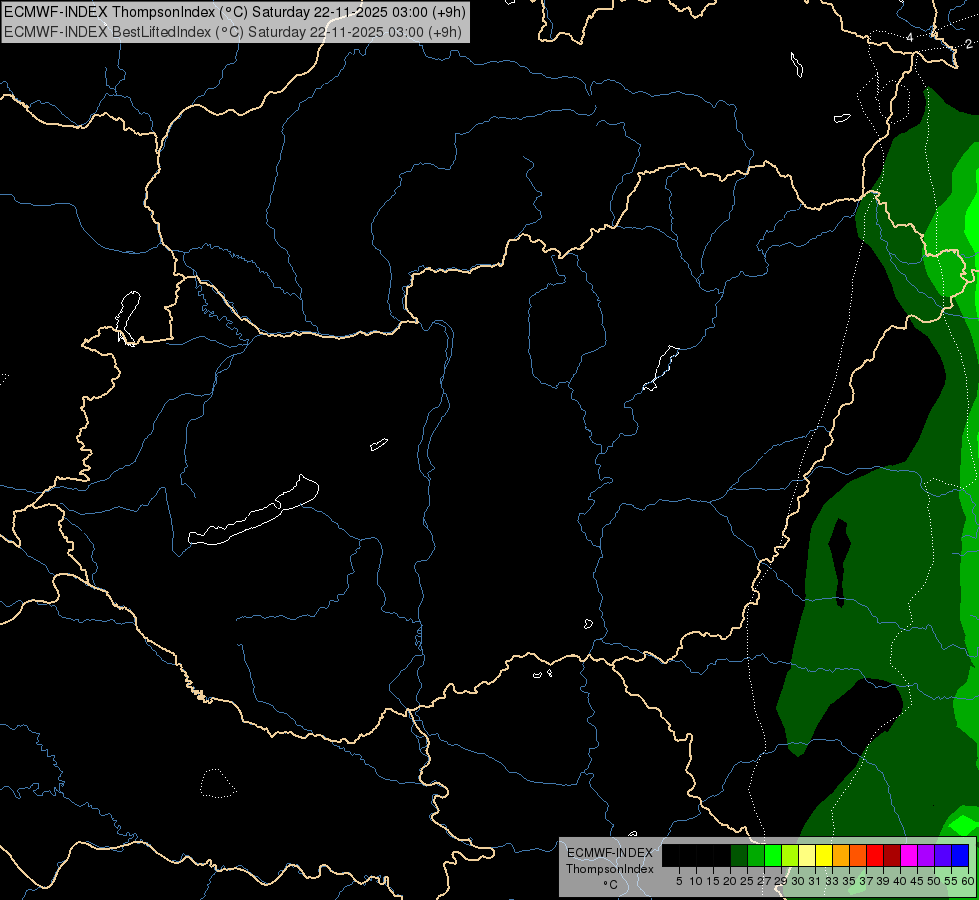This screenshot has width=979, height=900.
Task: Click the legend tick value 33
Action: [832, 881]
